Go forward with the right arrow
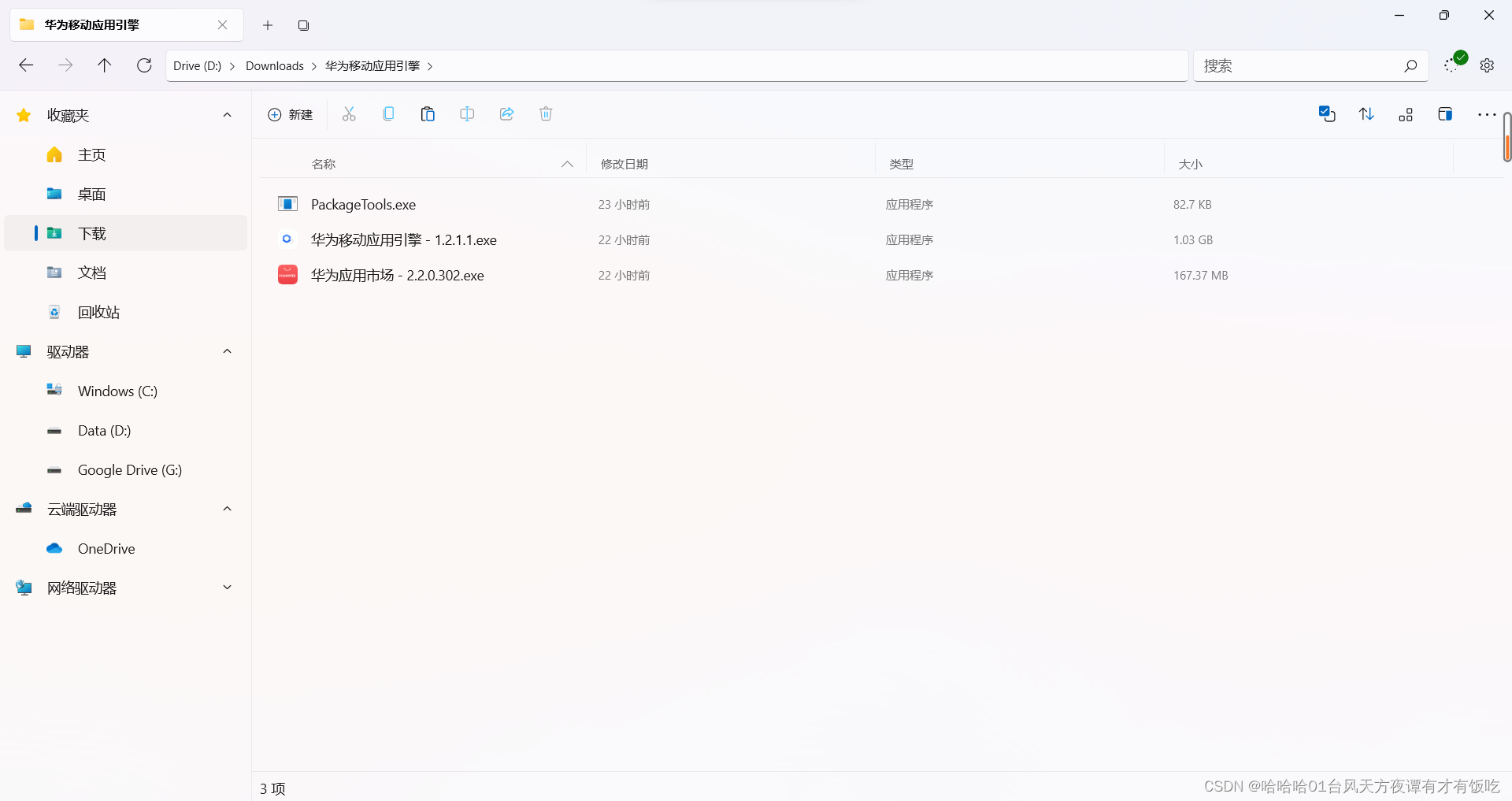1512x801 pixels. pyautogui.click(x=65, y=65)
